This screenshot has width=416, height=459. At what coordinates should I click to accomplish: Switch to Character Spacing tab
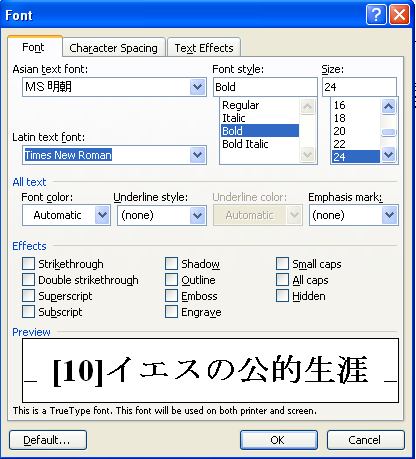[114, 48]
